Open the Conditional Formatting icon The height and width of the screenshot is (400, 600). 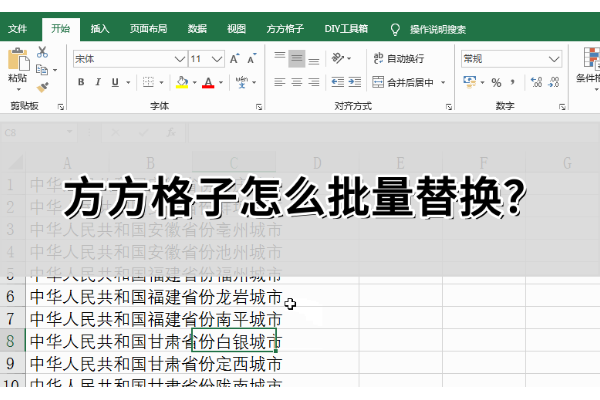591,57
